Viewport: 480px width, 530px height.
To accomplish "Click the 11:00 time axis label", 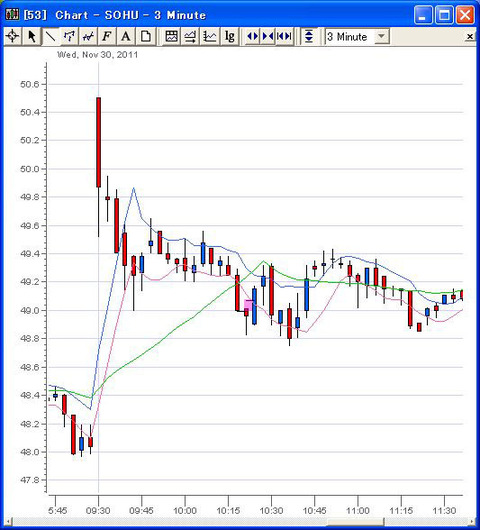I will click(358, 510).
